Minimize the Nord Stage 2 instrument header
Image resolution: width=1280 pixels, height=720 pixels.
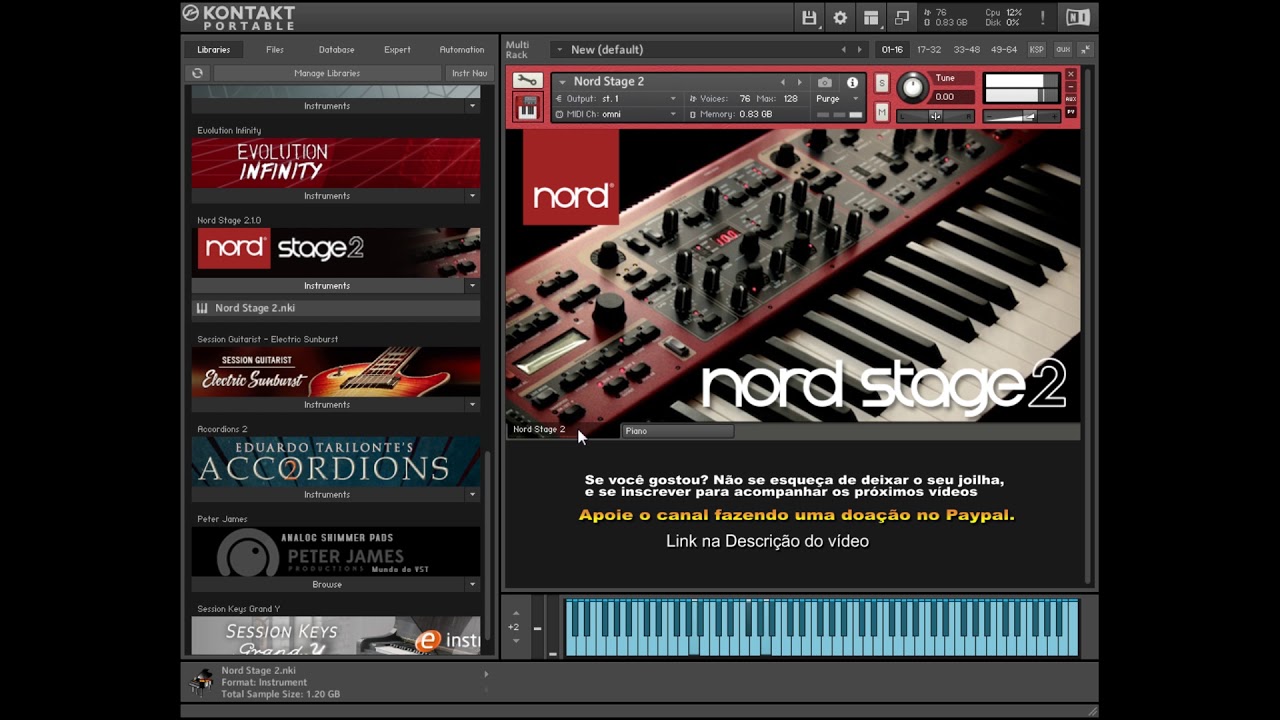coord(1071,87)
